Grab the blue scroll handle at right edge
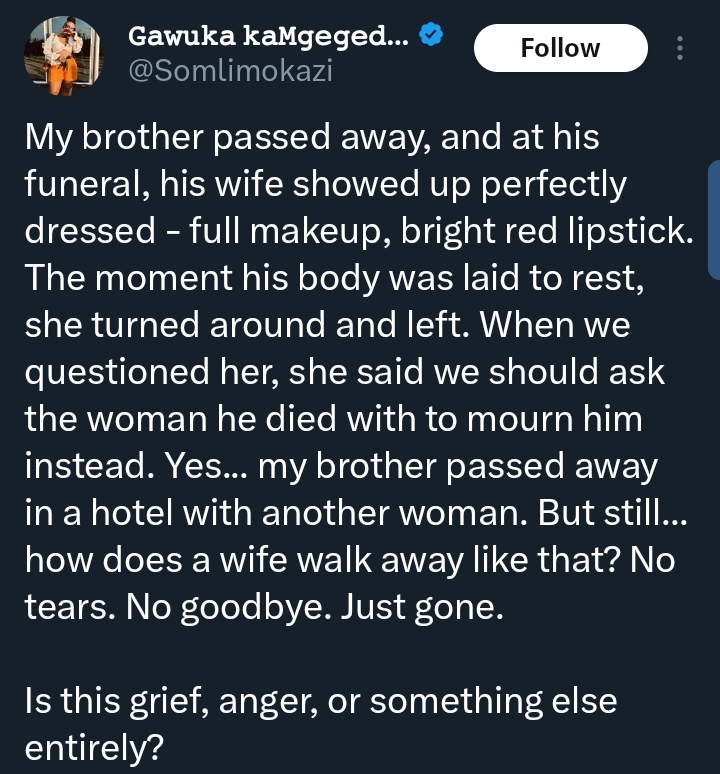This screenshot has width=720, height=774. pos(713,218)
